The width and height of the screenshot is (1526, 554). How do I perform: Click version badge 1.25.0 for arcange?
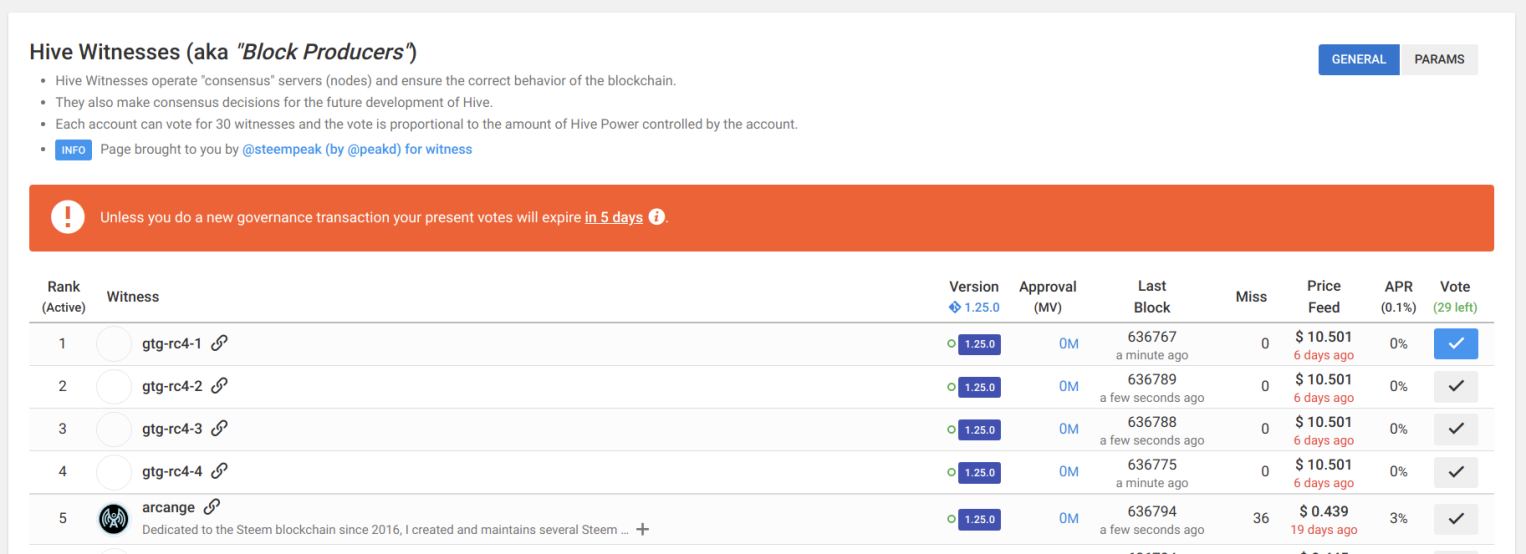tap(979, 519)
